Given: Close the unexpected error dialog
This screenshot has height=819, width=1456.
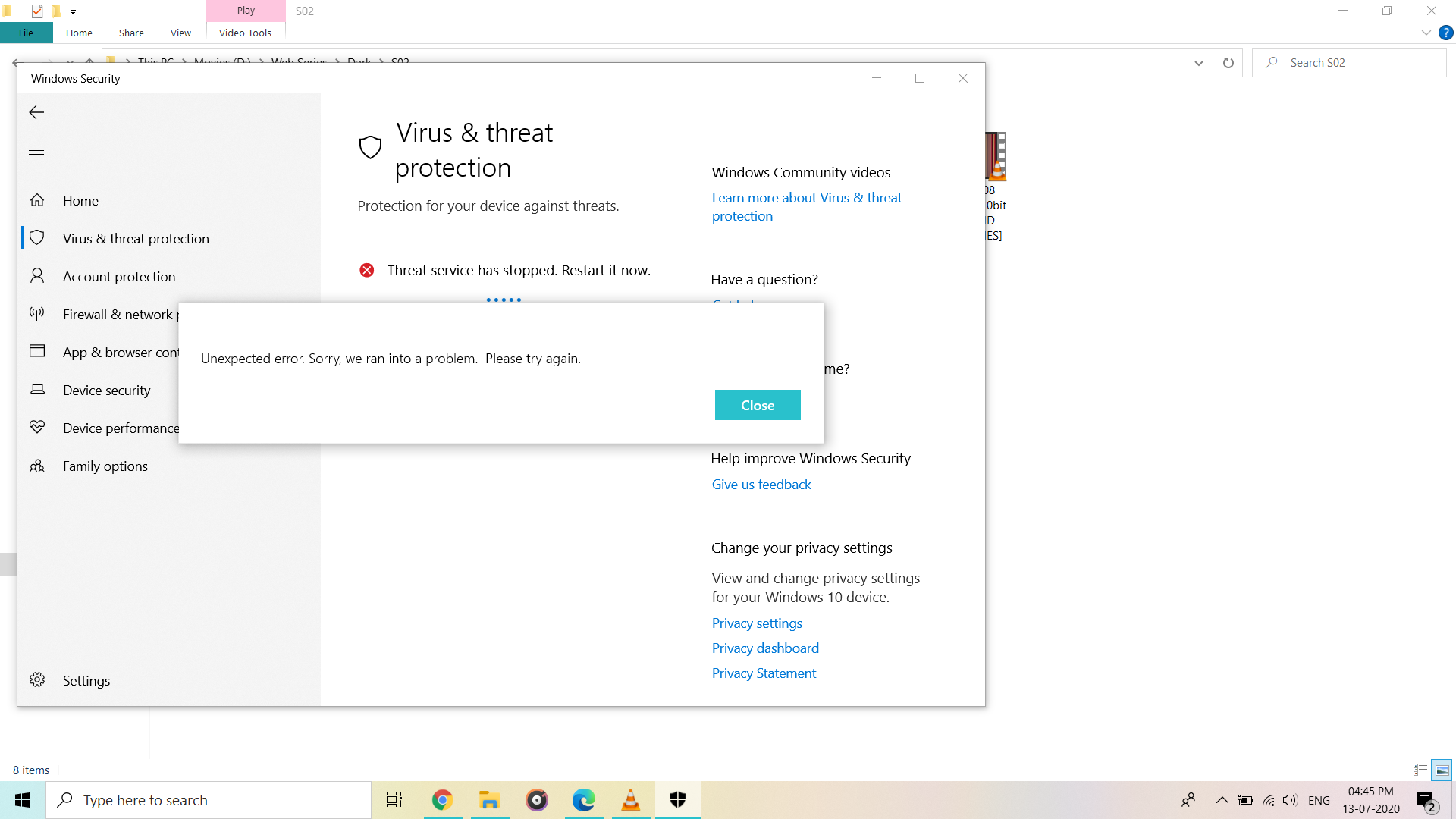Looking at the screenshot, I should click(757, 405).
